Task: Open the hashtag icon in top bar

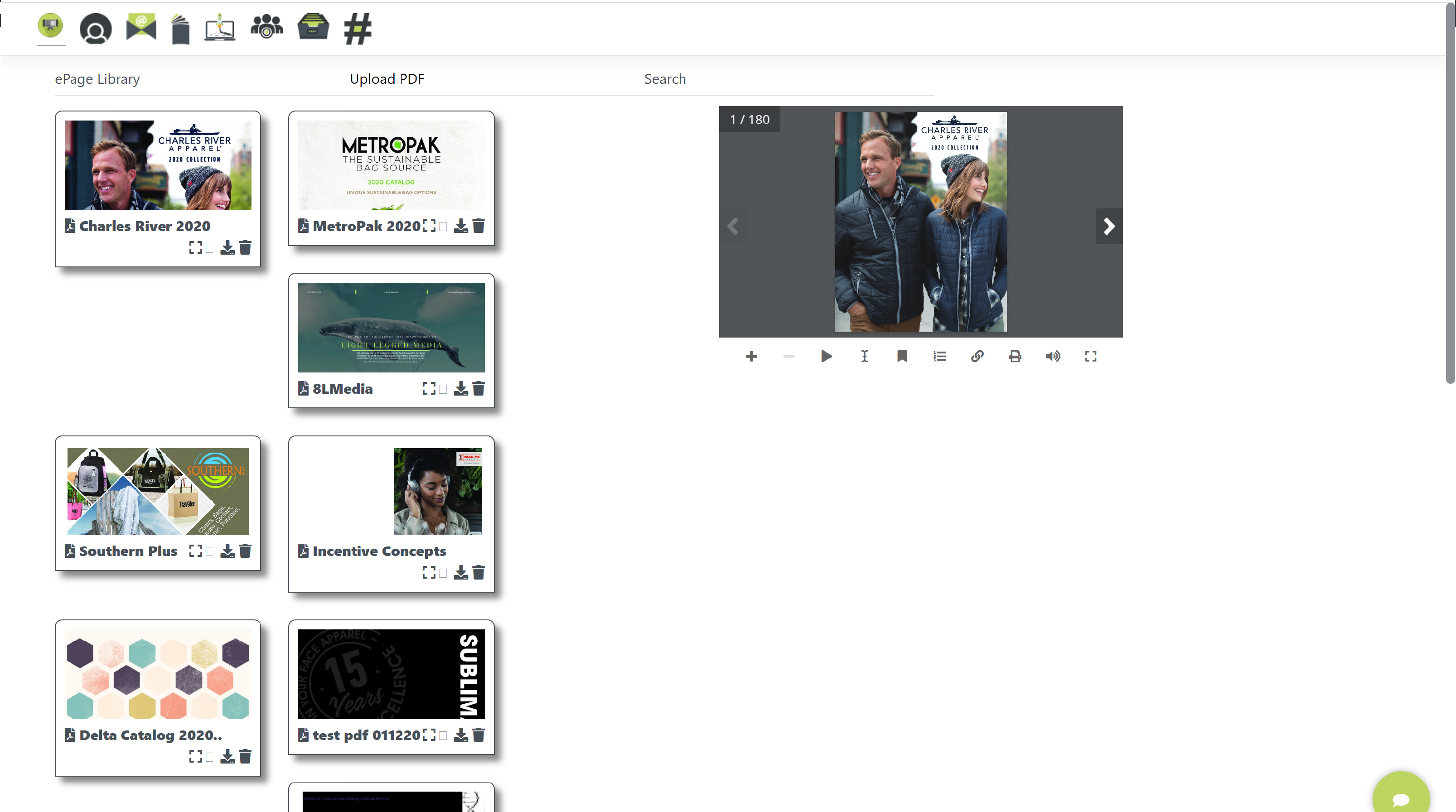Action: click(x=358, y=28)
